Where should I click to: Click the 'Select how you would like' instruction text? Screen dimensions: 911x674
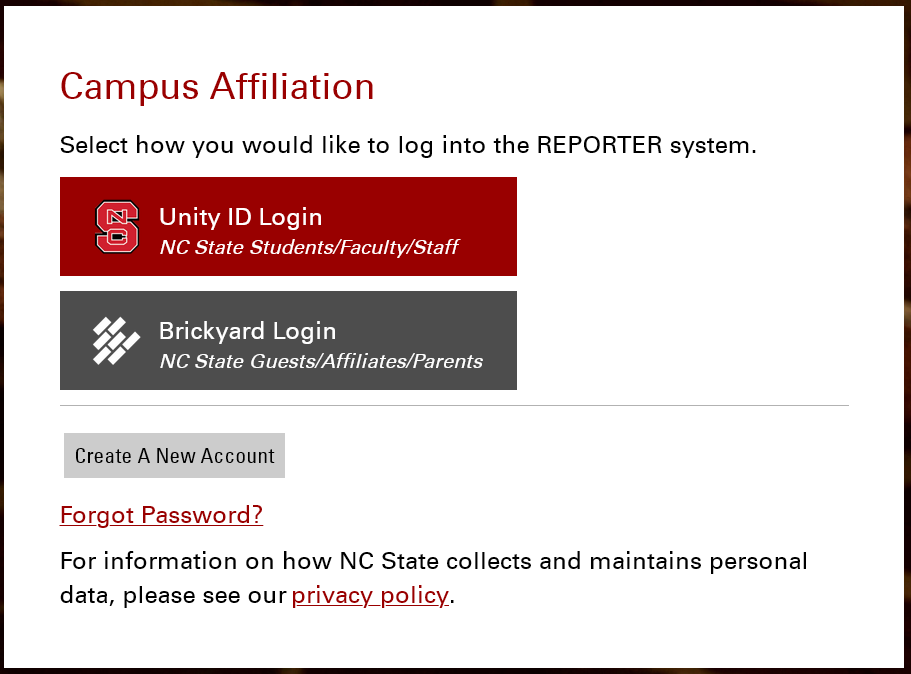point(210,145)
